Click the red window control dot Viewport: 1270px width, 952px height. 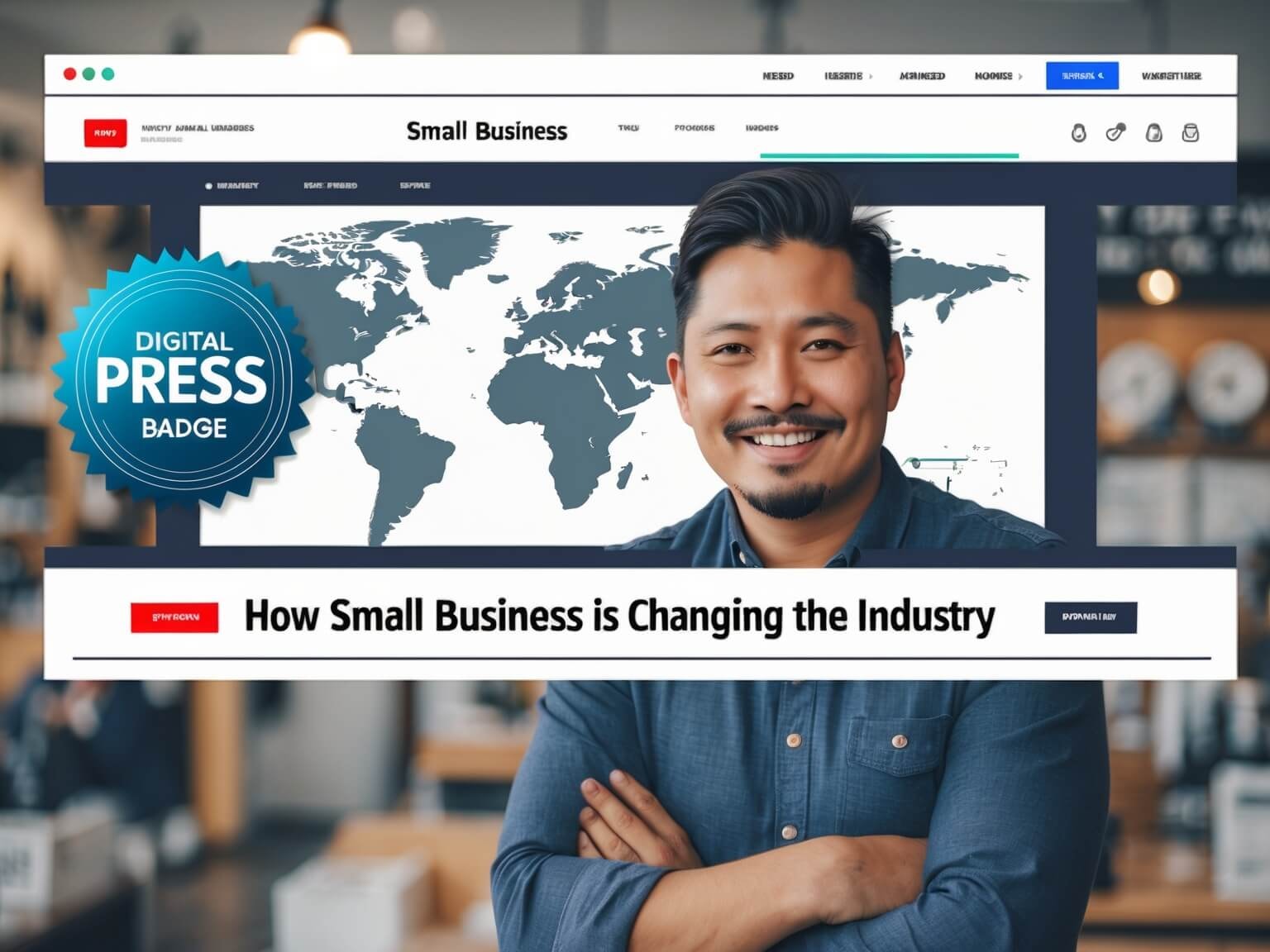coord(70,74)
